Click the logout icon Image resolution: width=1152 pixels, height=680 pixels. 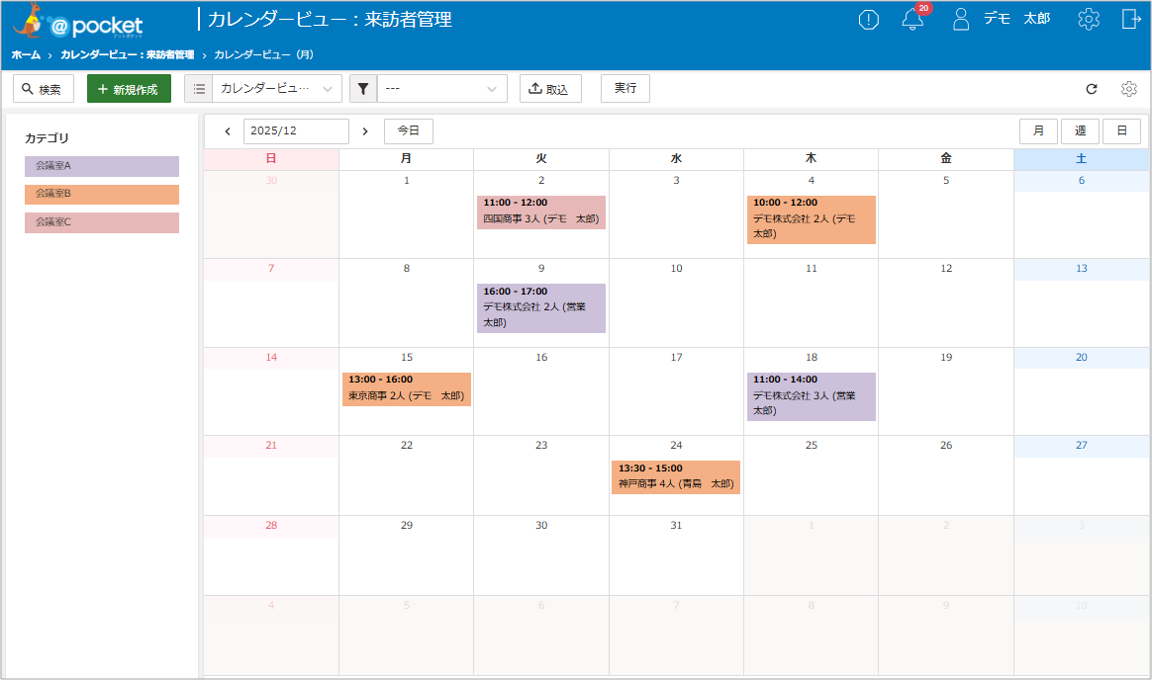point(1131,19)
